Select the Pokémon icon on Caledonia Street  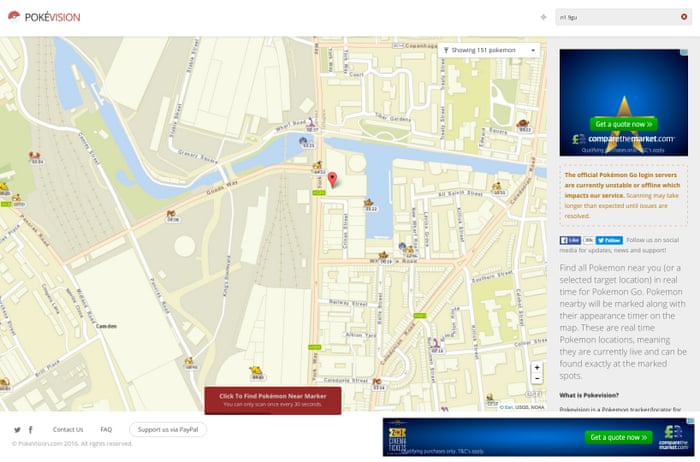[x=375, y=383]
